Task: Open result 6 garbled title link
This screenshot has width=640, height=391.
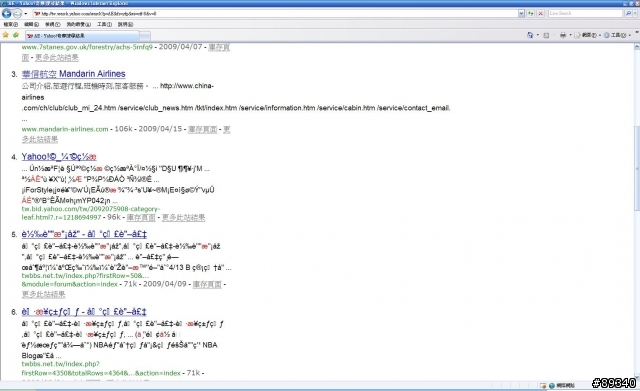Action: pos(84,312)
